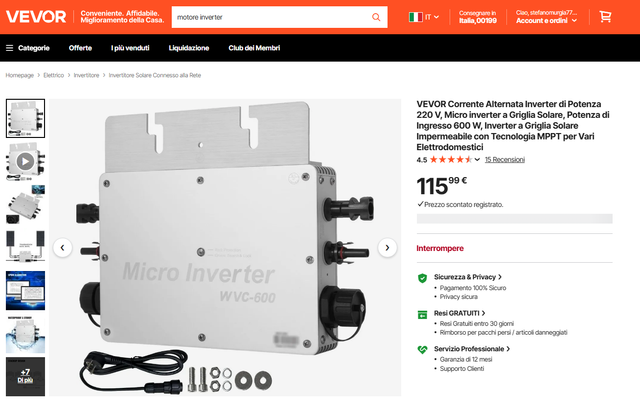The height and width of the screenshot is (408, 640).
Task: Change delivery location Italia, 00199
Action: (478, 17)
